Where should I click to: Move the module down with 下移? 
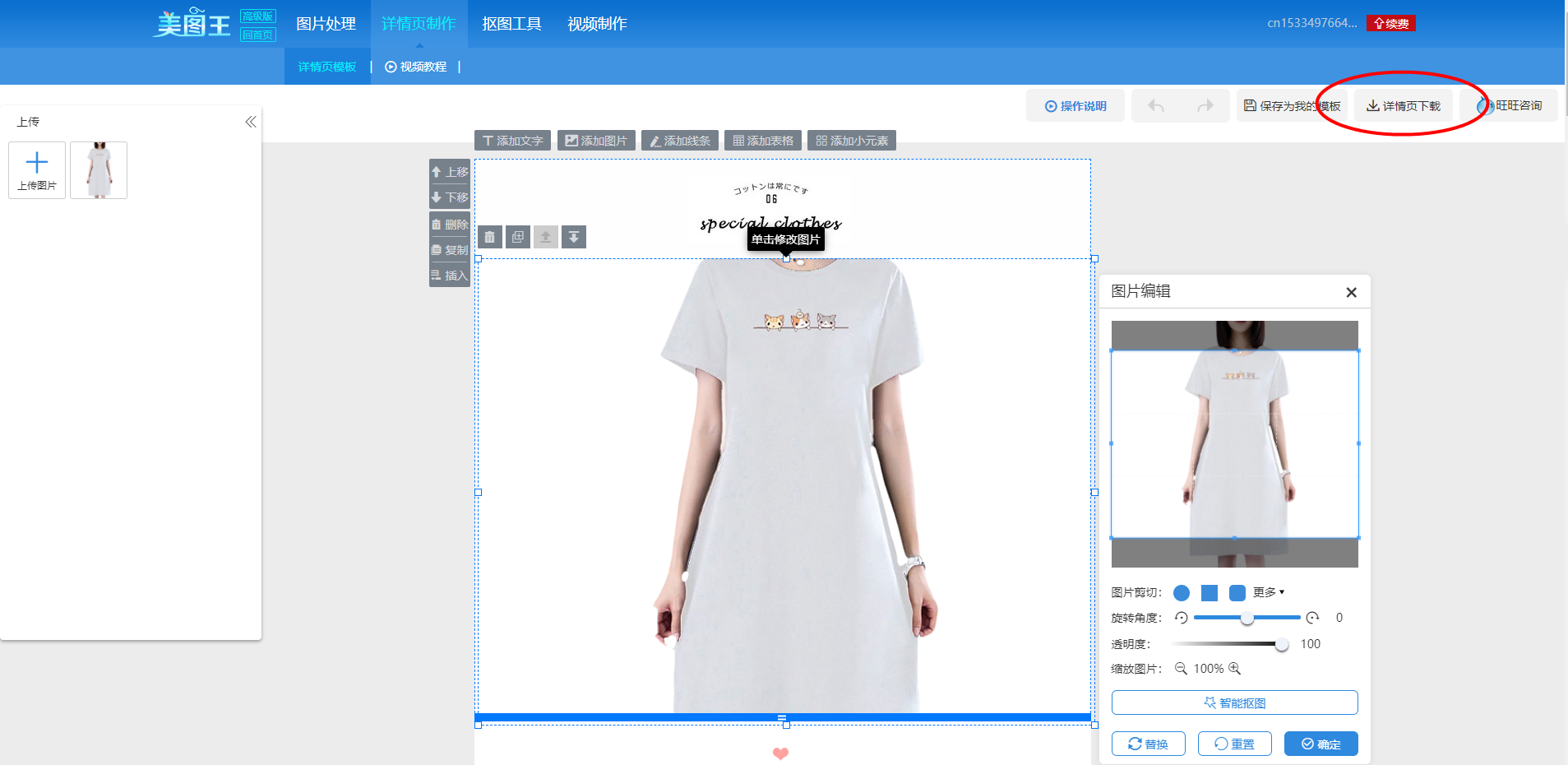[450, 197]
